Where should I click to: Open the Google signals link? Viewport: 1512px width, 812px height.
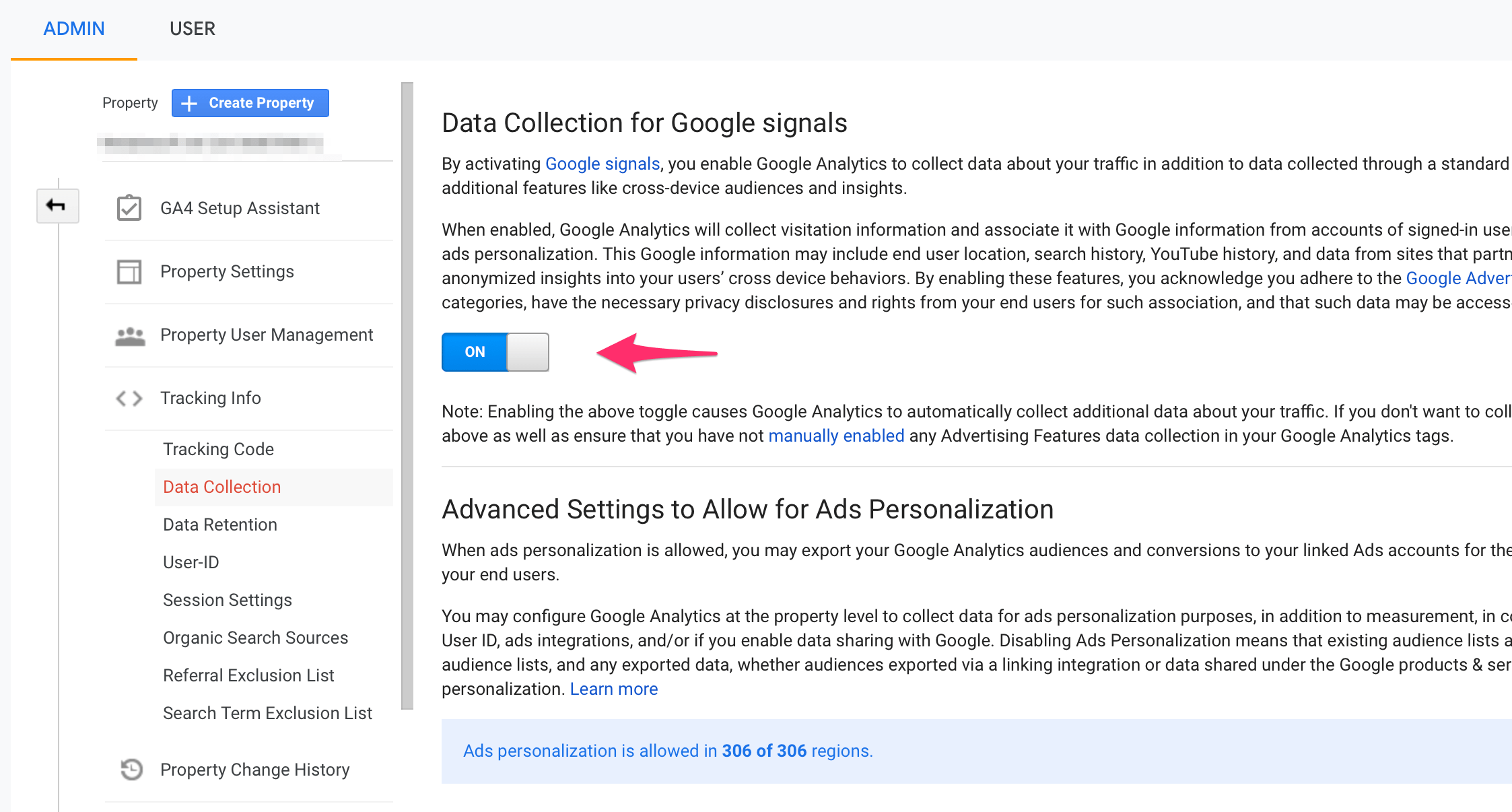602,164
